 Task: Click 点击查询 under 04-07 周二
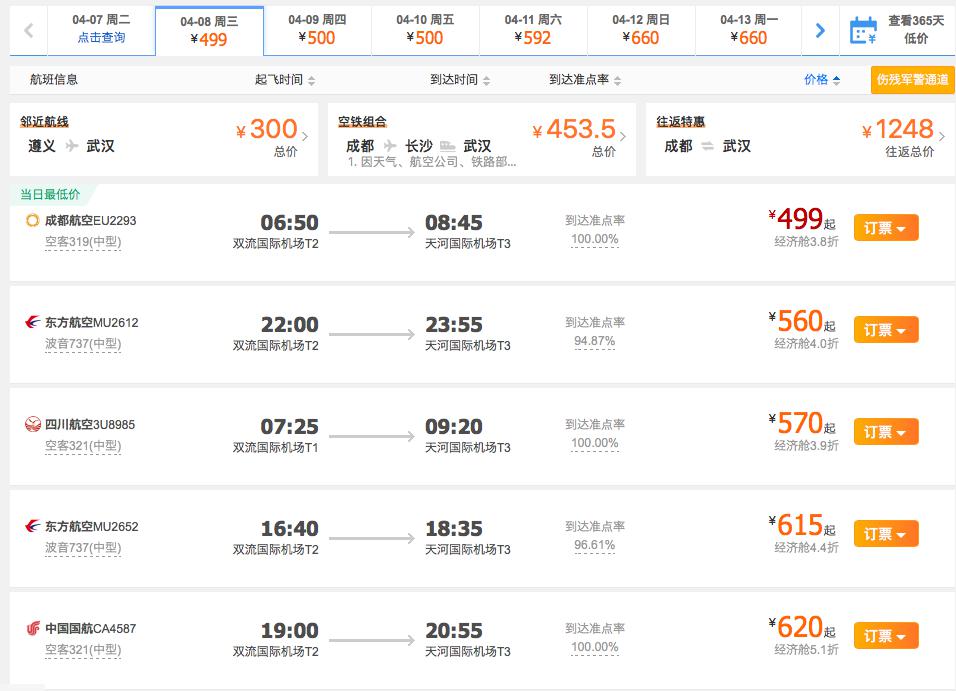pyautogui.click(x=101, y=38)
